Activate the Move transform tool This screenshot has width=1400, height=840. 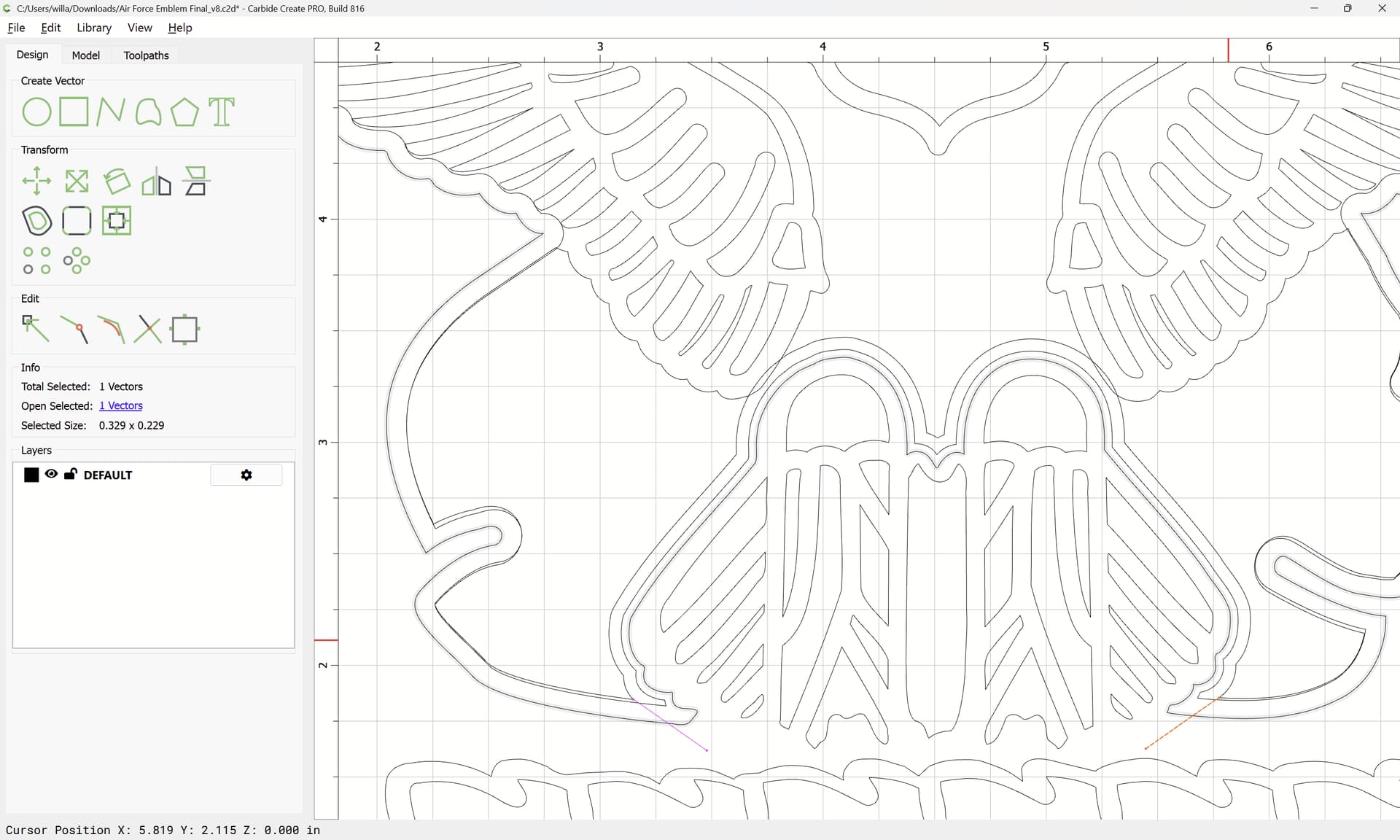pos(36,182)
